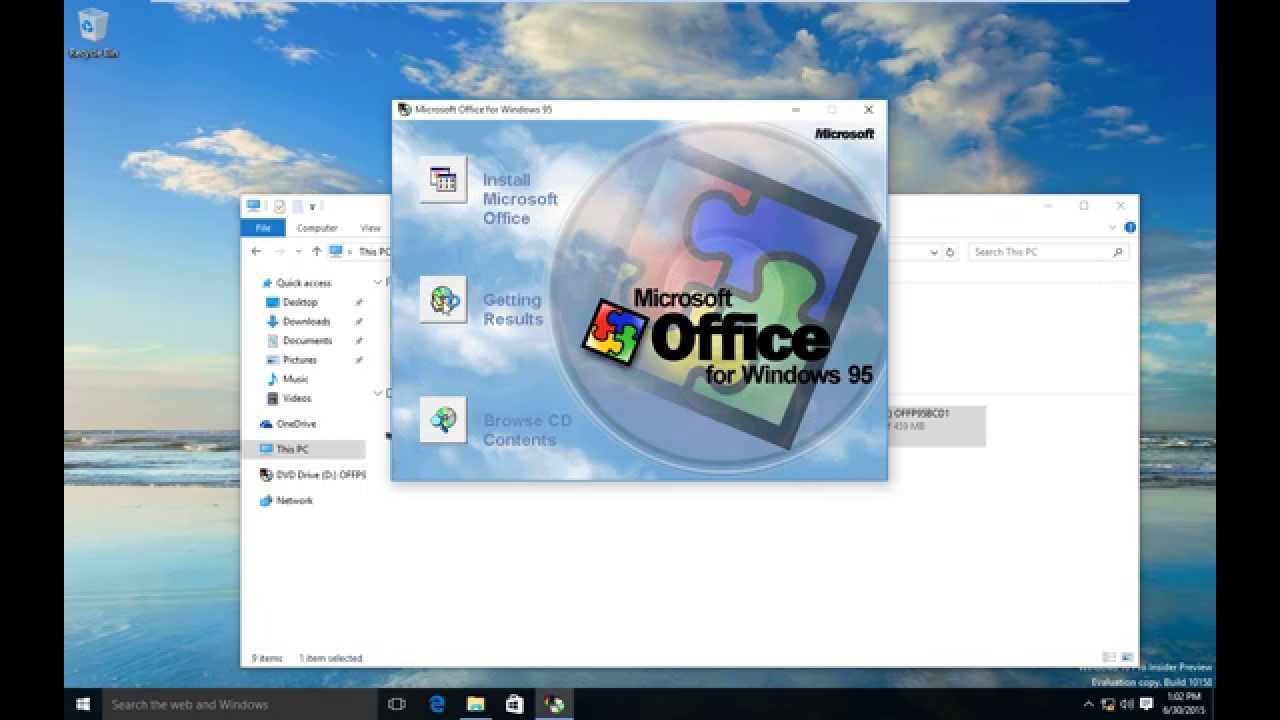Open the volume icon in system tray
Image resolution: width=1280 pixels, height=720 pixels.
click(x=1126, y=704)
